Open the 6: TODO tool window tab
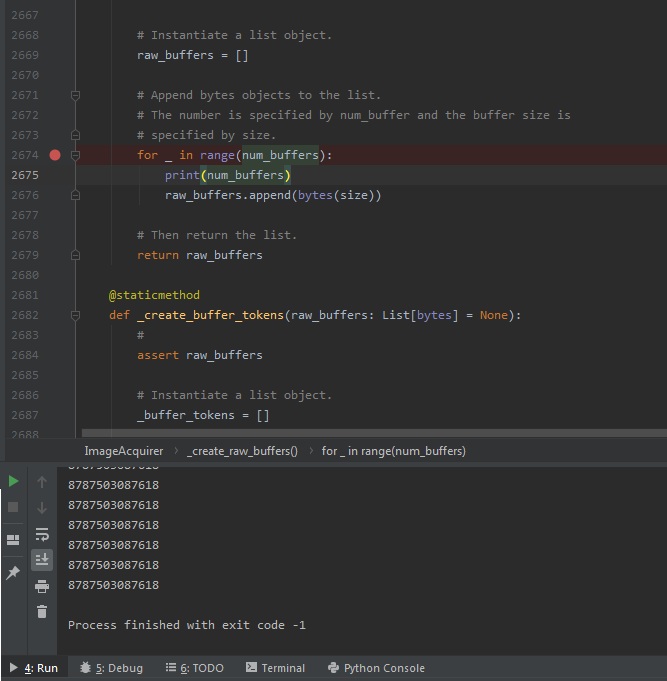Viewport: 667px width, 681px height. tap(195, 668)
